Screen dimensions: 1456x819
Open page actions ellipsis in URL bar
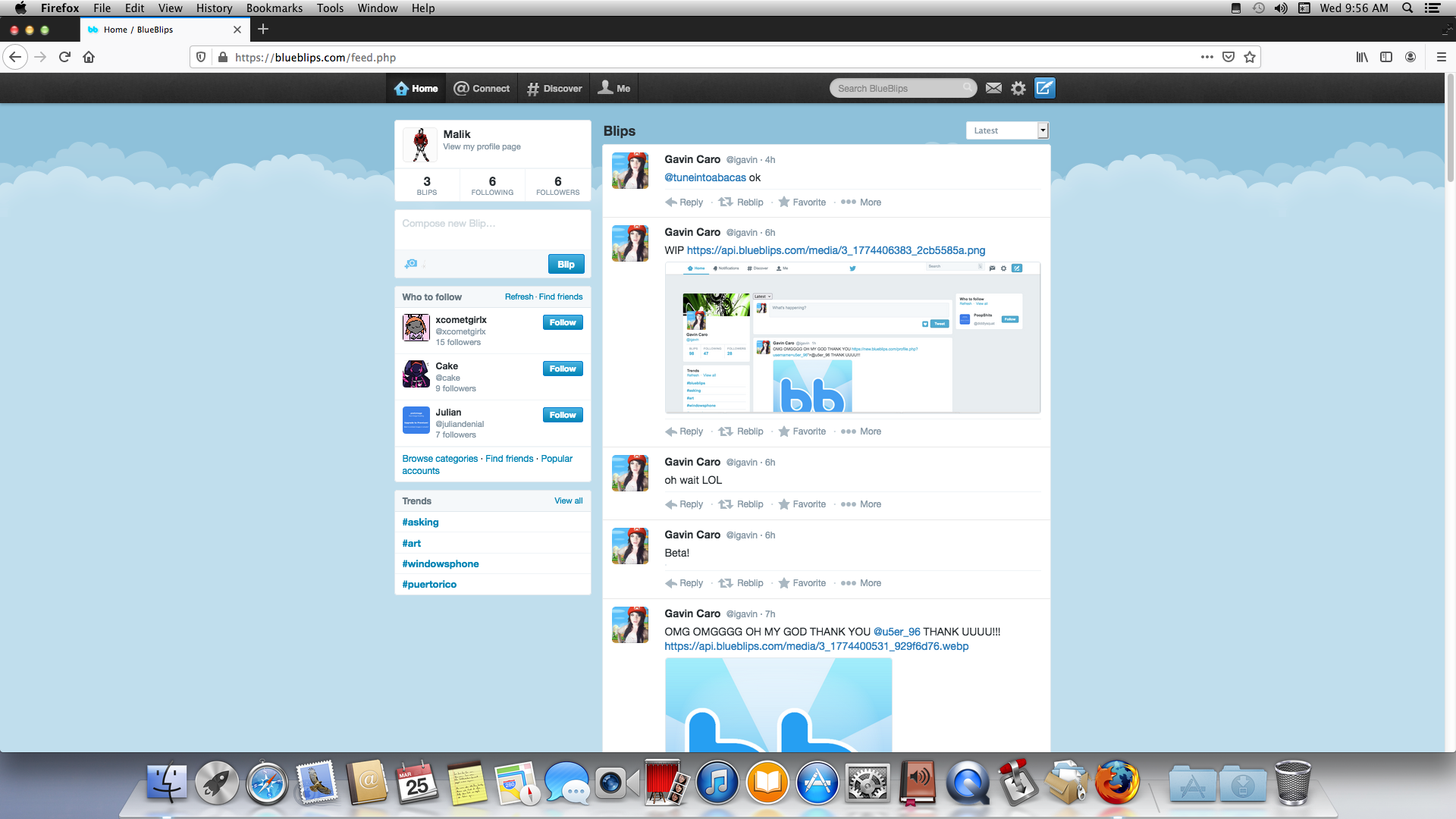click(x=1207, y=57)
